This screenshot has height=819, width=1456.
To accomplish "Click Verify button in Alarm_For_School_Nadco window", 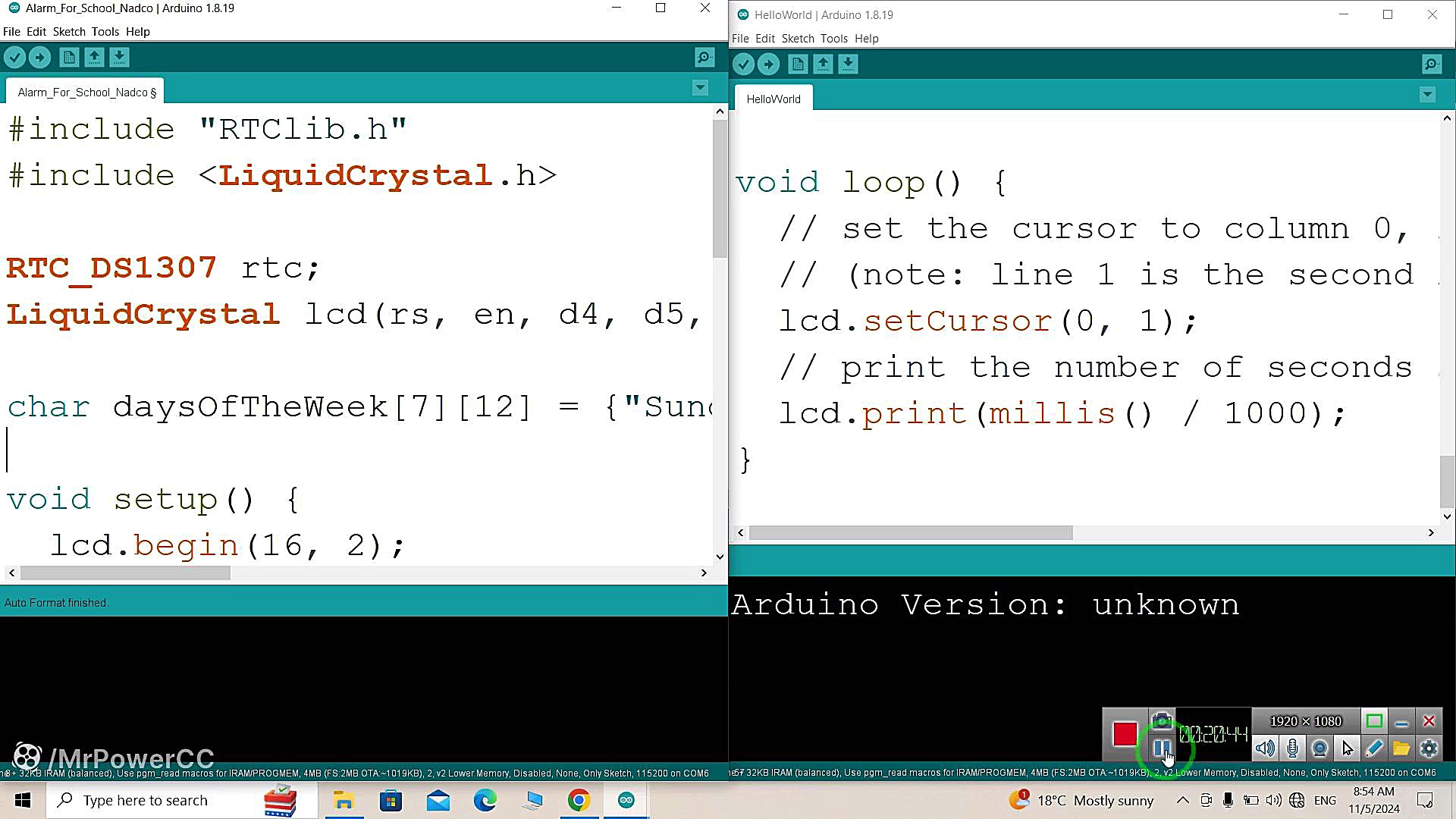I will (15, 58).
